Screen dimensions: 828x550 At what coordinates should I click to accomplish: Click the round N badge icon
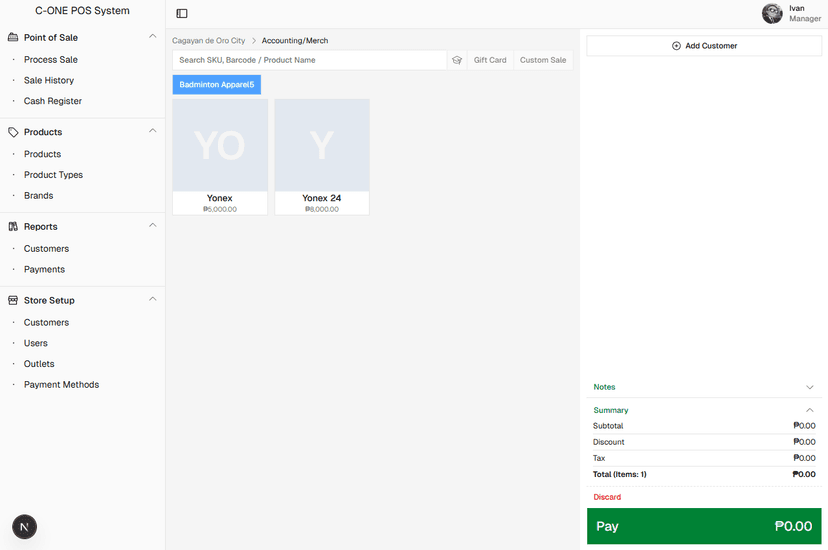(x=24, y=527)
